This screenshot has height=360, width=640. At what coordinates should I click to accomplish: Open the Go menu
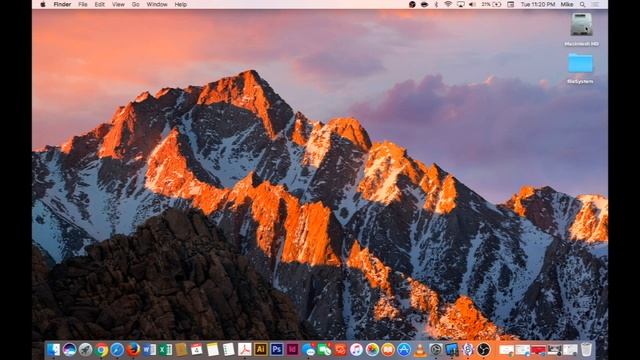pos(136,4)
